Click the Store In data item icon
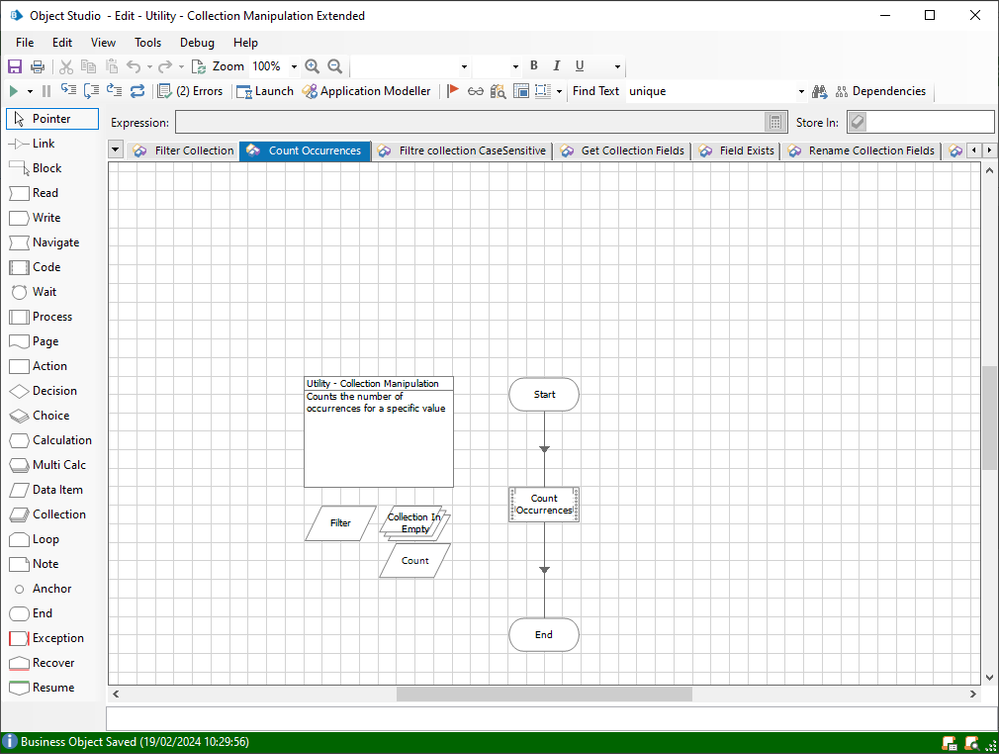 tap(858, 122)
